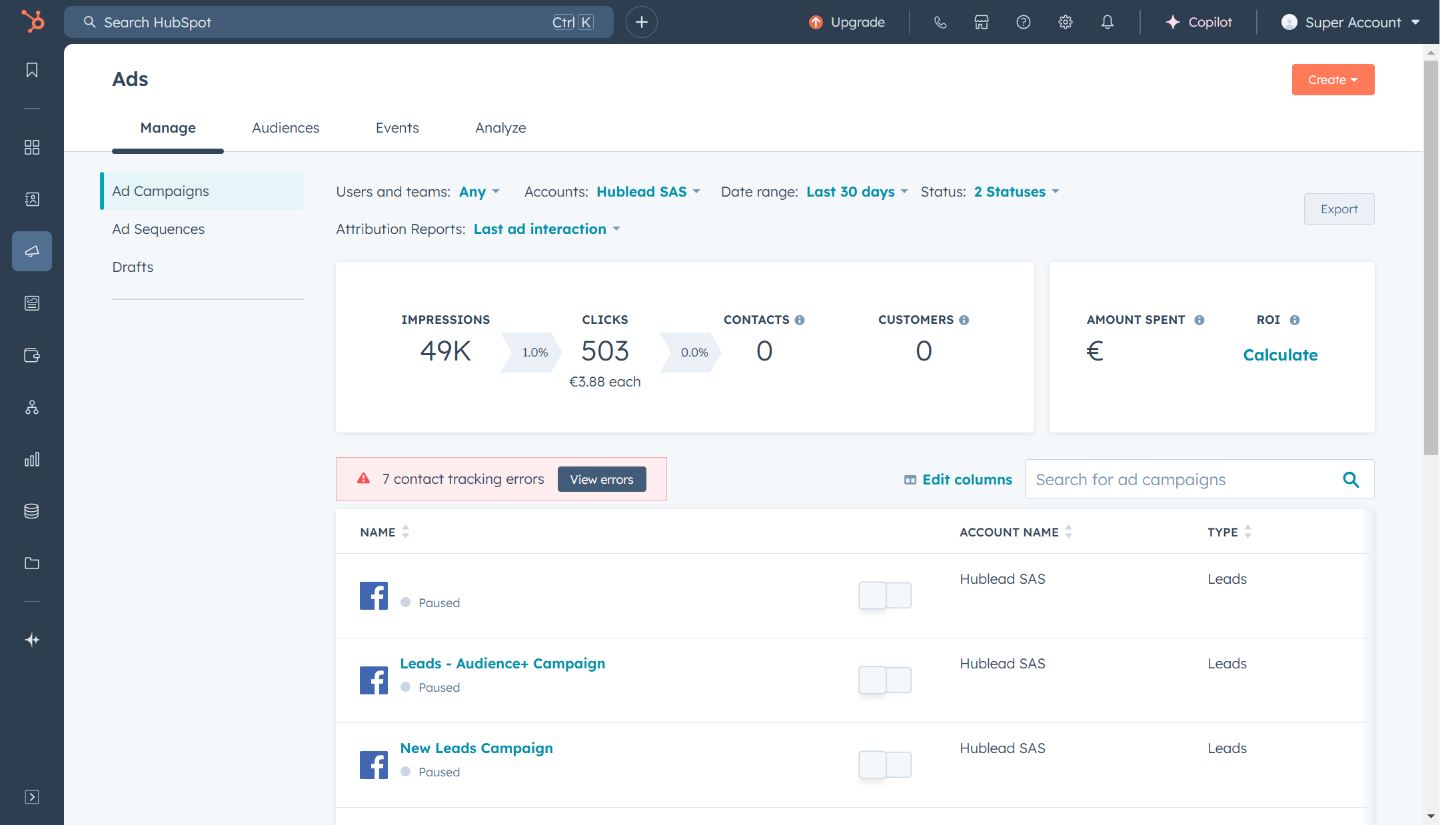Toggle the first paused Facebook campaign on
The image size is (1440, 825).
click(884, 595)
